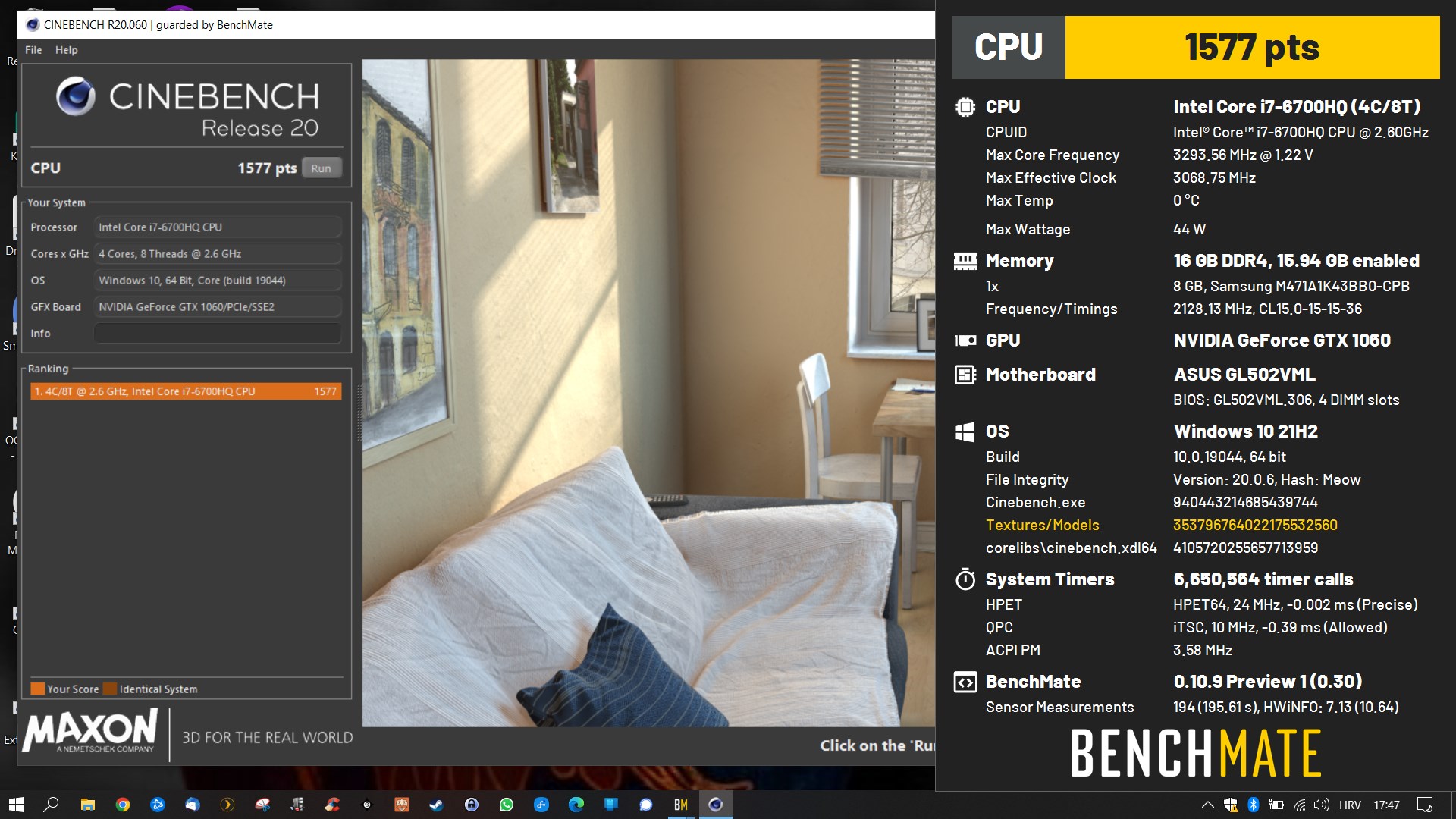Click the brown Identical System legend swatch

[110, 689]
